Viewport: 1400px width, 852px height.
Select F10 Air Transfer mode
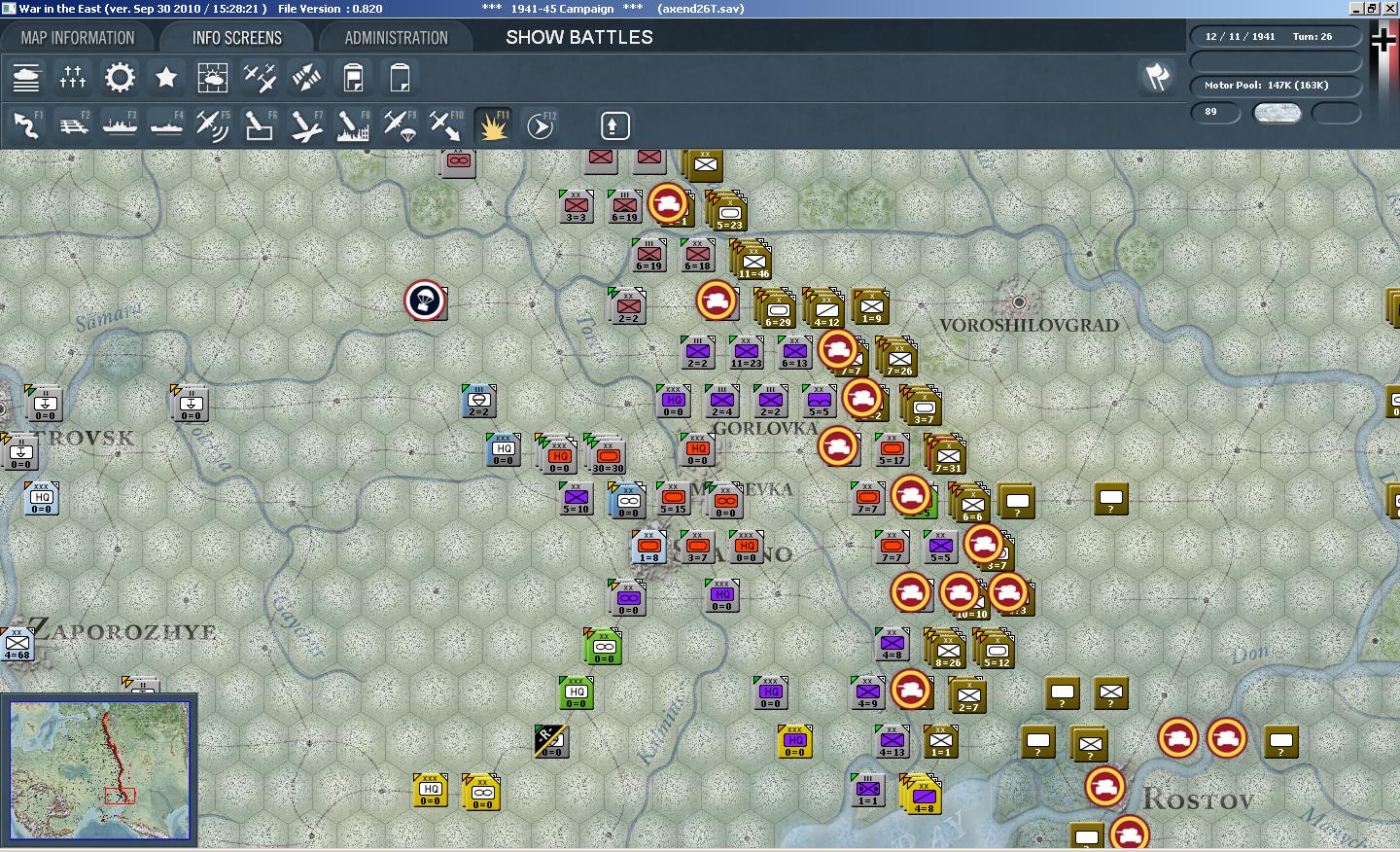[446, 125]
